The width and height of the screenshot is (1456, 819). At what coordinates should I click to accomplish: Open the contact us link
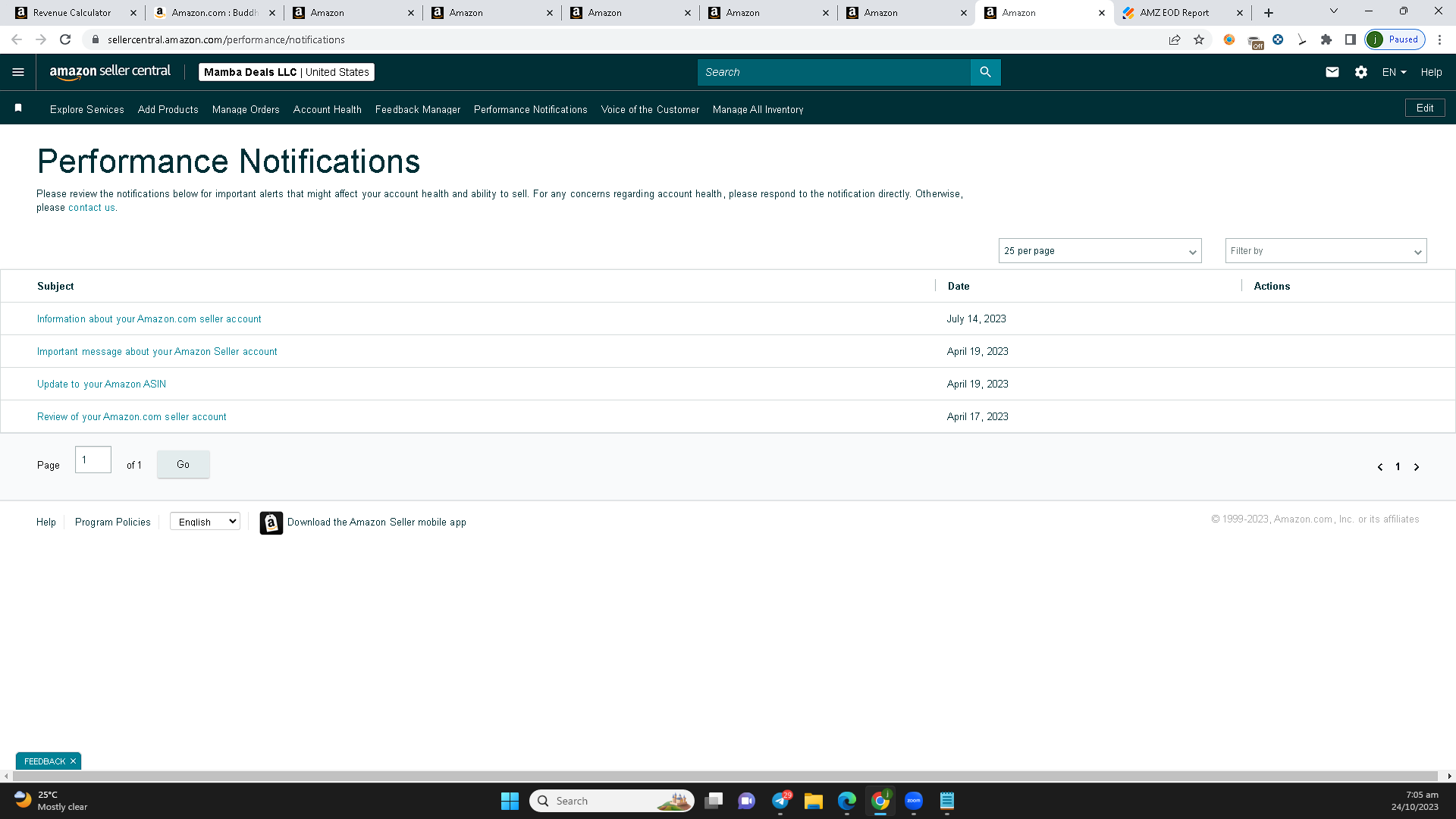click(92, 208)
